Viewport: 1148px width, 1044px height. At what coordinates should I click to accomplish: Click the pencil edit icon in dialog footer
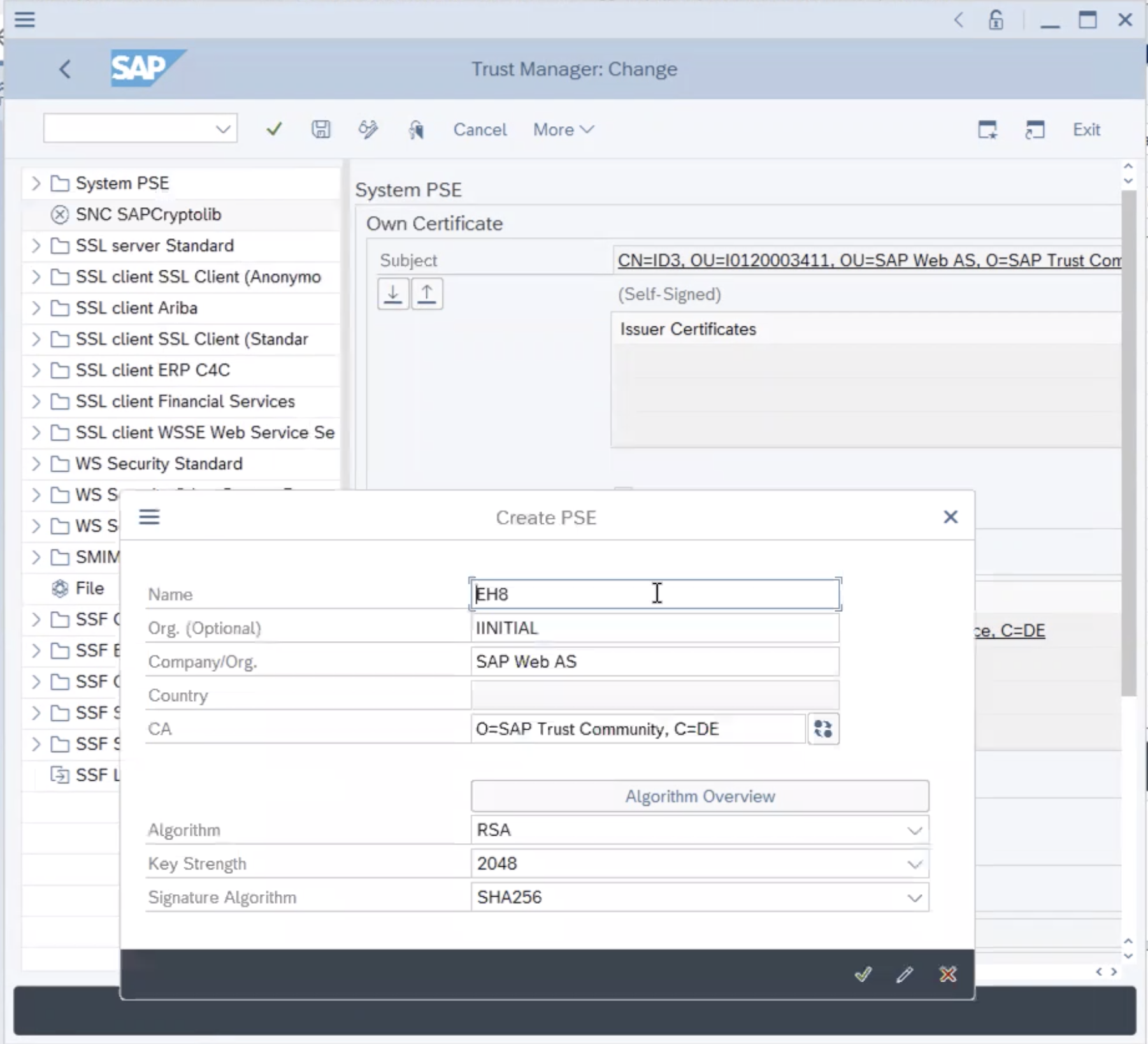(905, 974)
